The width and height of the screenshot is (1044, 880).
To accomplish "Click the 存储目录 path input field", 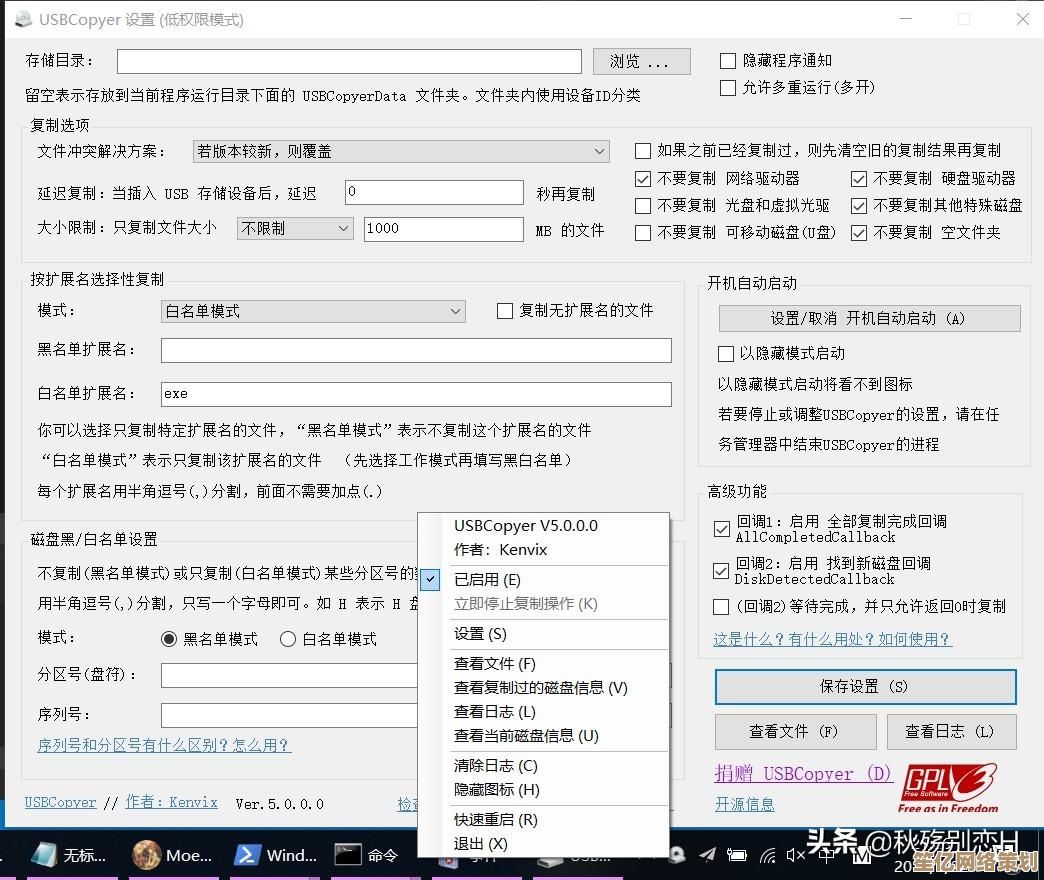I will tap(349, 61).
